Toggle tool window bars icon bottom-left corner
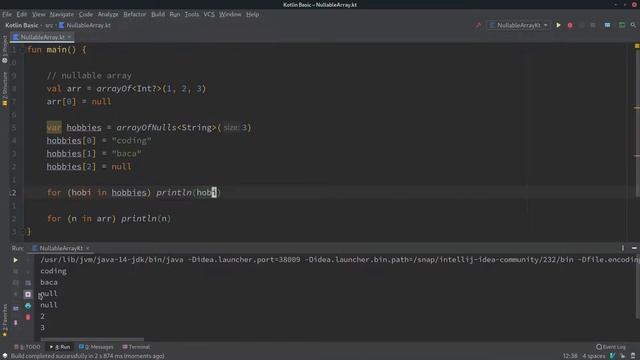Image resolution: width=640 pixels, height=360 pixels. 4,356
